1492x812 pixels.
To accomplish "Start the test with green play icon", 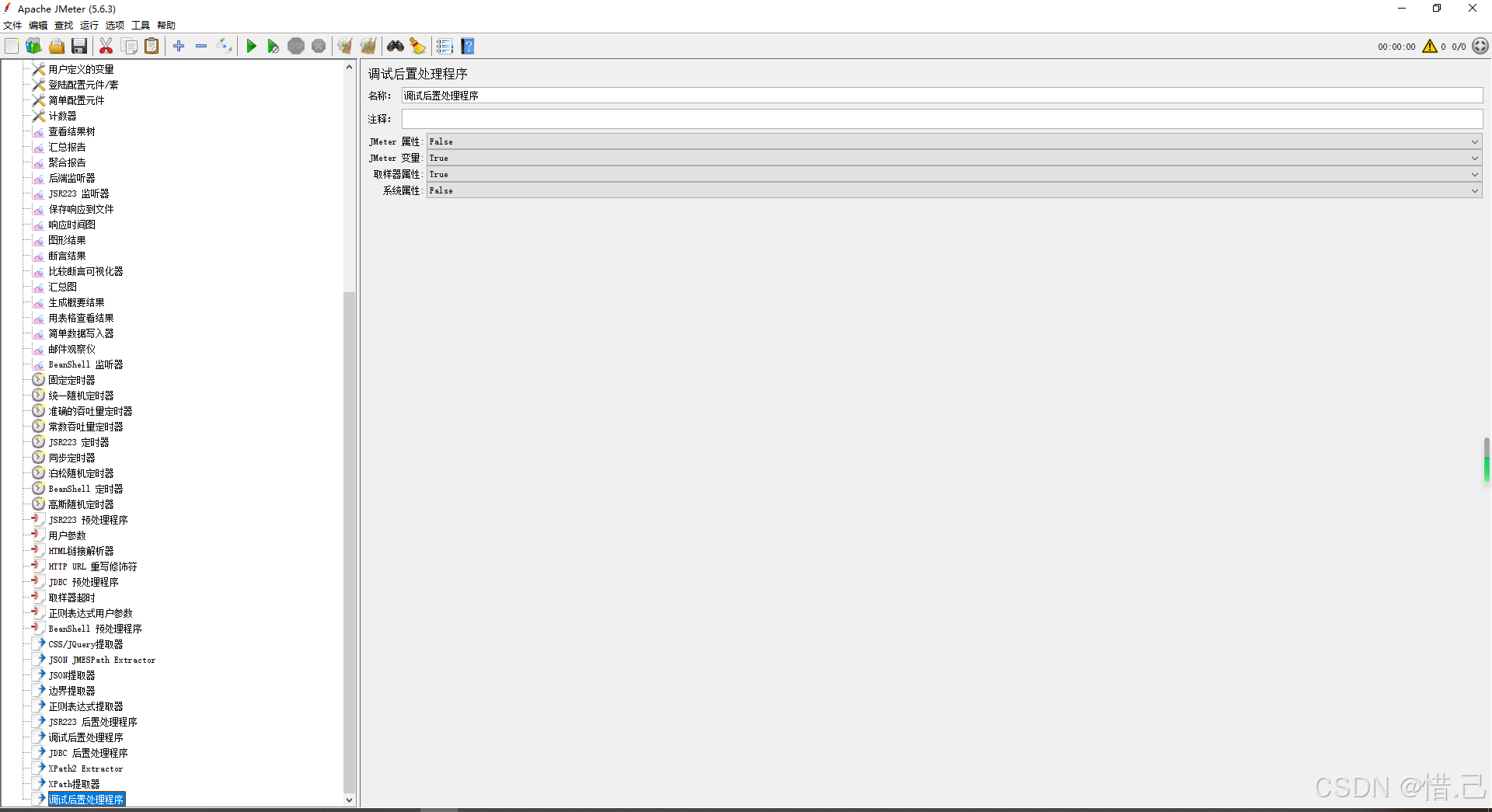I will click(251, 47).
